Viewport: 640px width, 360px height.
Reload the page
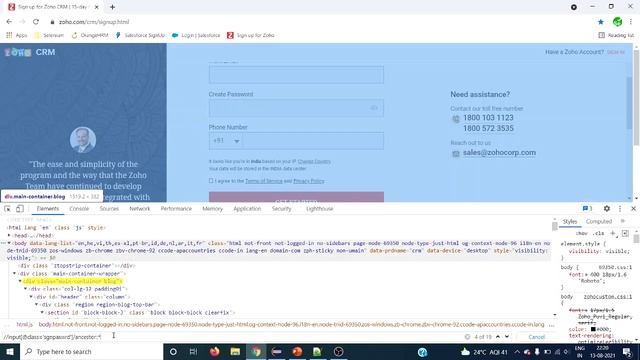(x=36, y=22)
